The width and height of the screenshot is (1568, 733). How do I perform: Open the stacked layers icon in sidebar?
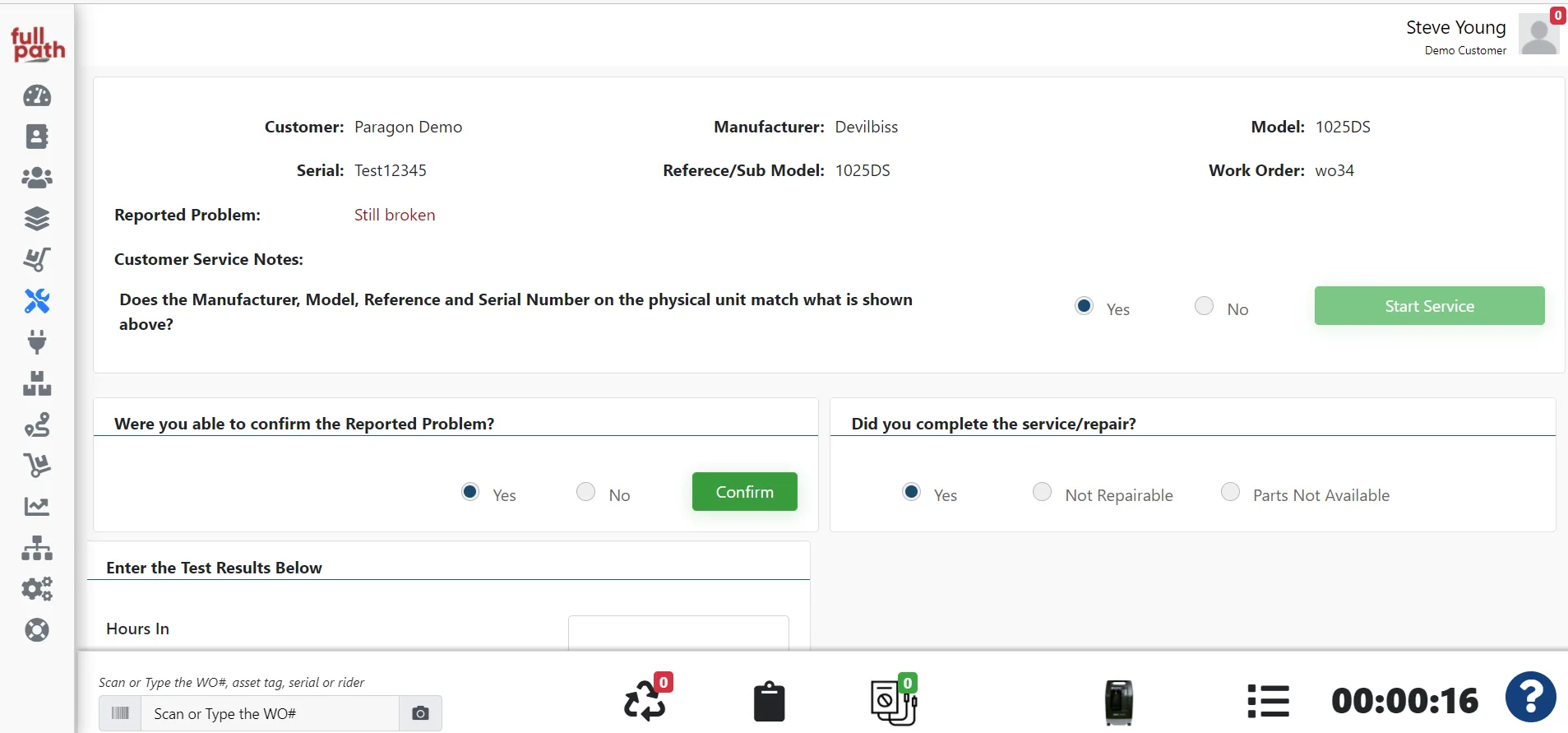37,219
